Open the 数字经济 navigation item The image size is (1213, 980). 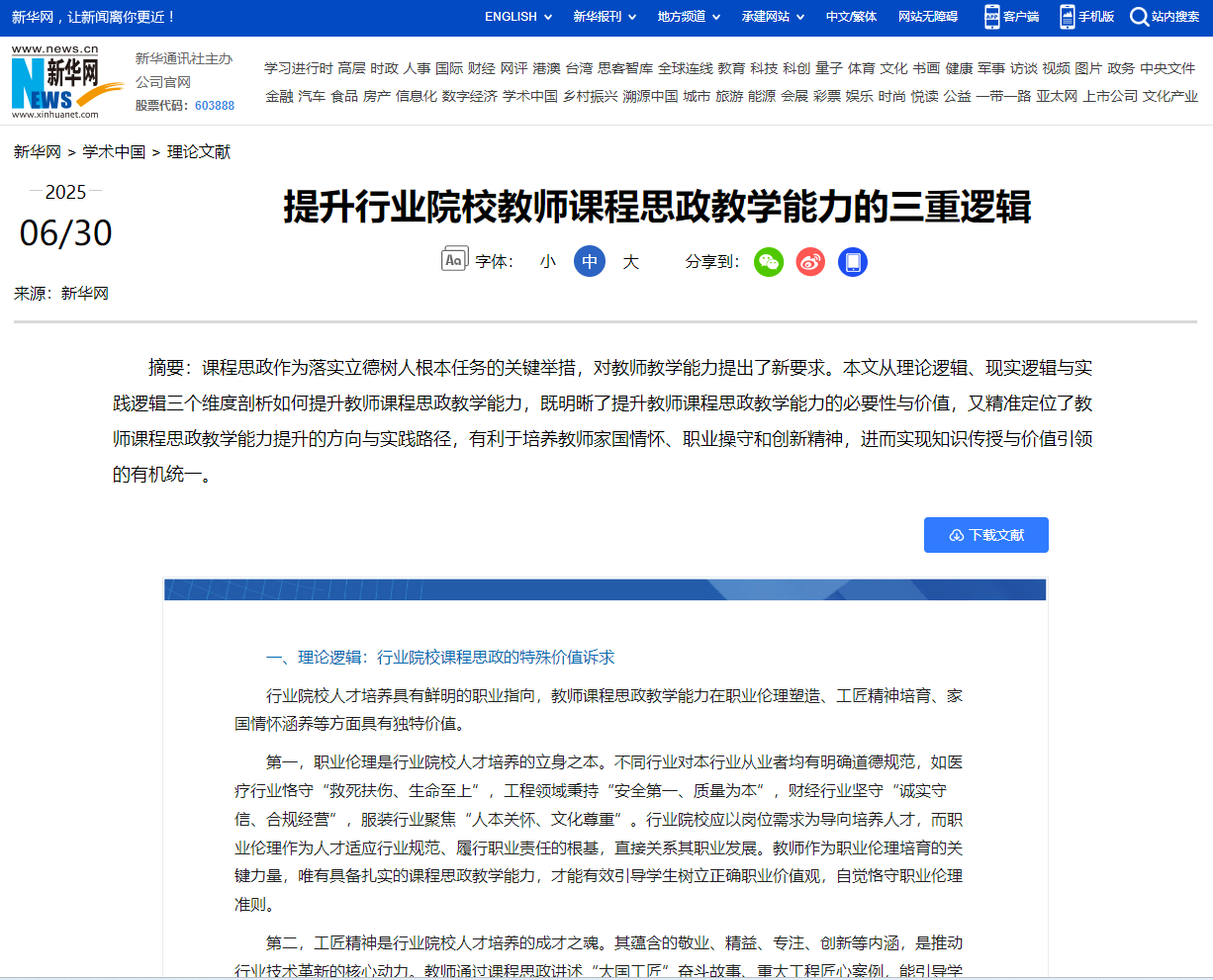click(x=470, y=96)
